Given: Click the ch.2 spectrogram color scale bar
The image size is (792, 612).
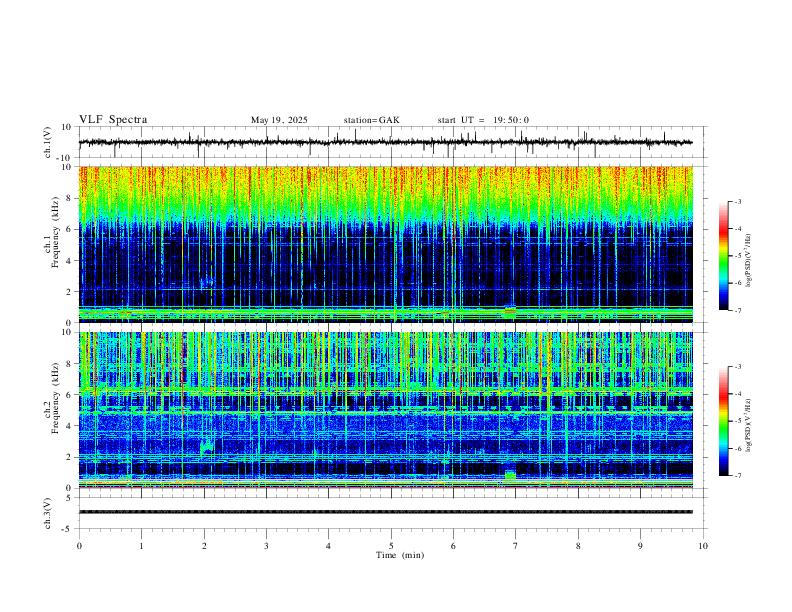Looking at the screenshot, I should (x=723, y=421).
